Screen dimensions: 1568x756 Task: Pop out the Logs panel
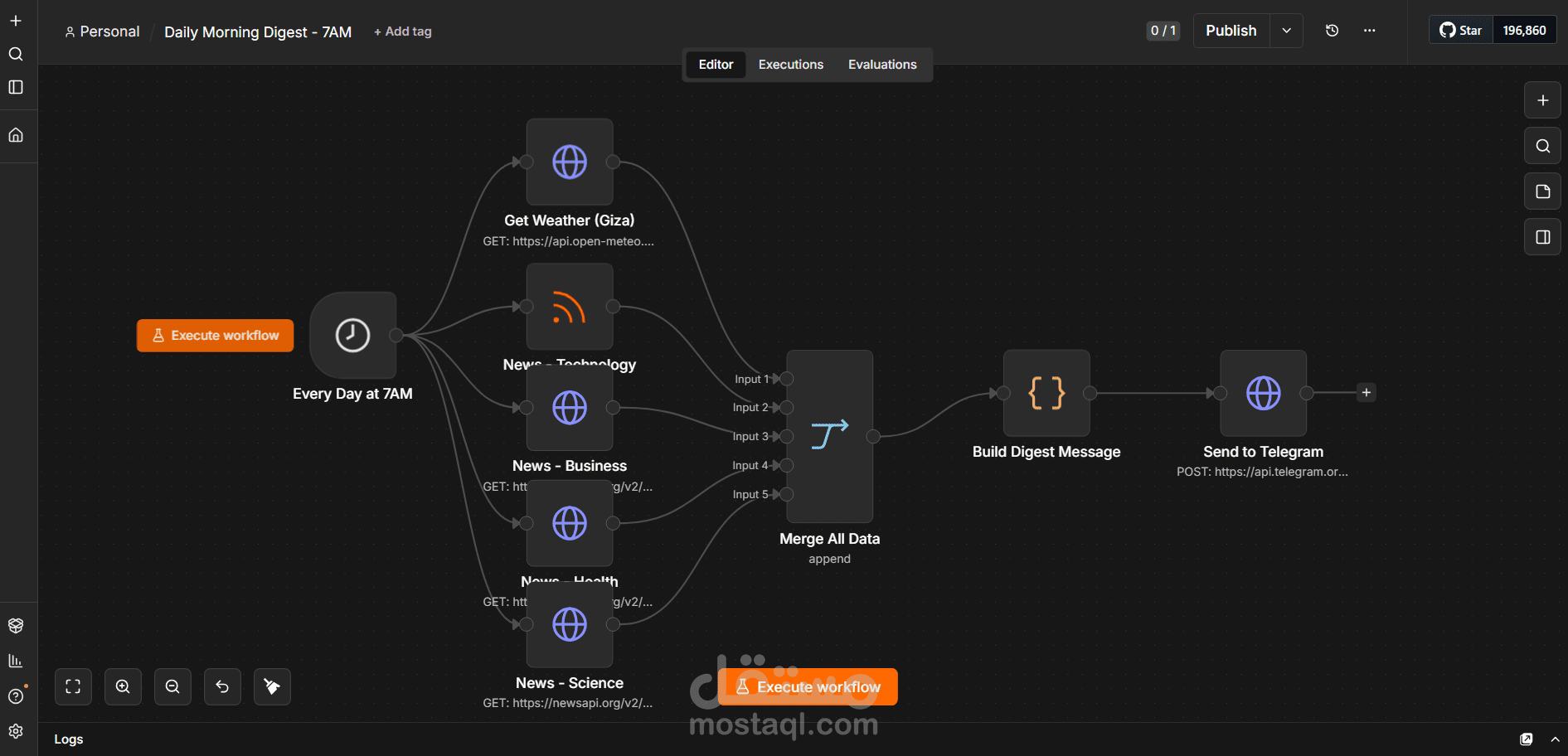(1526, 739)
